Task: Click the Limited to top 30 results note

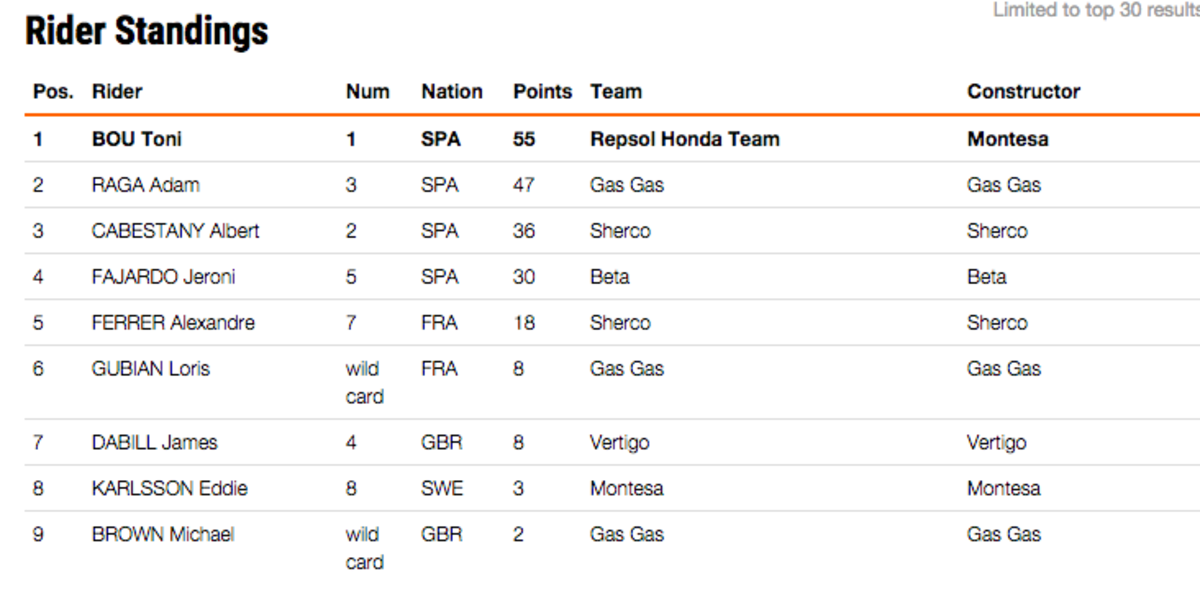Action: pyautogui.click(x=1096, y=10)
